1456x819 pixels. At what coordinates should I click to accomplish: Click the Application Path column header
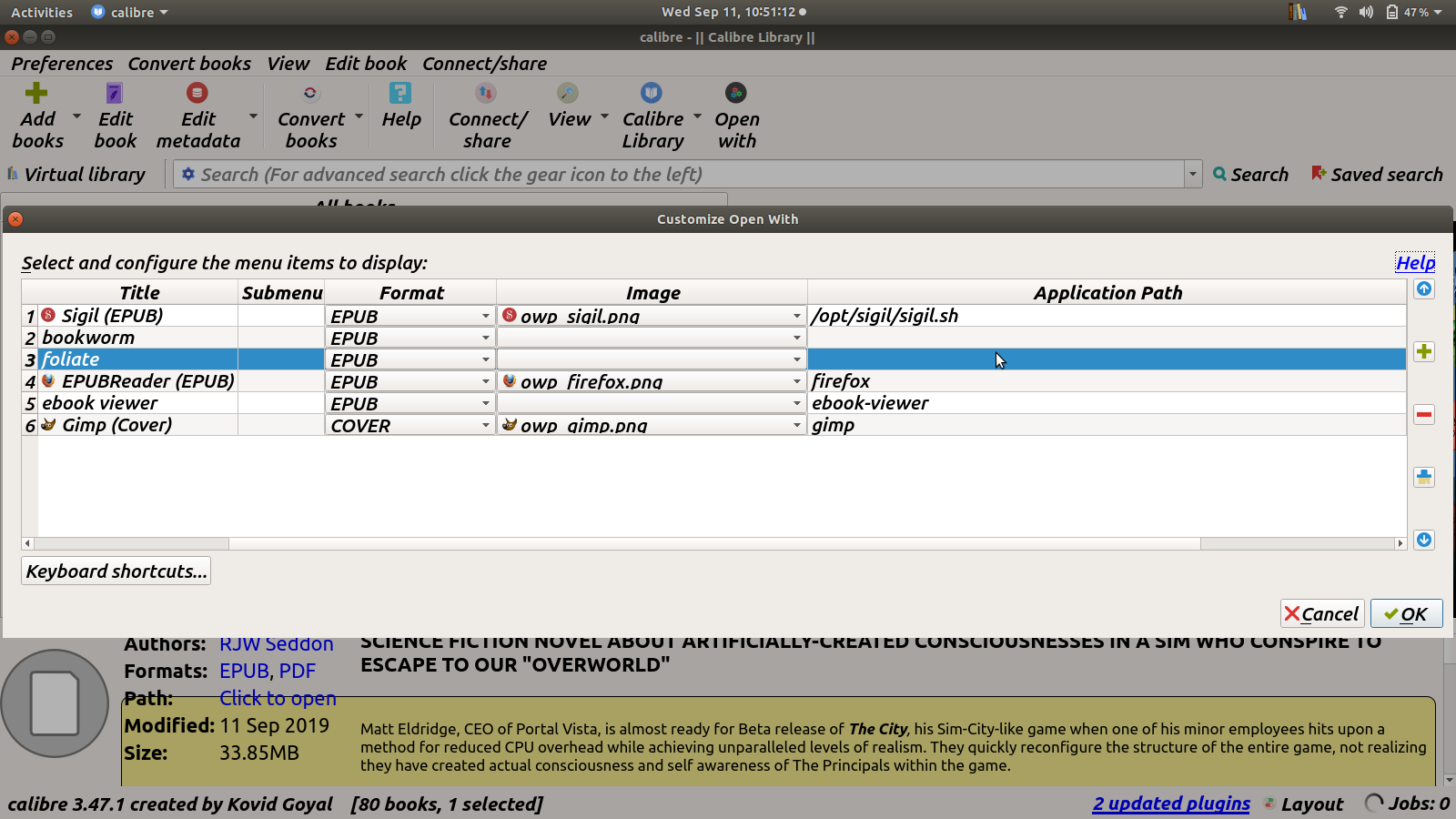(1107, 292)
